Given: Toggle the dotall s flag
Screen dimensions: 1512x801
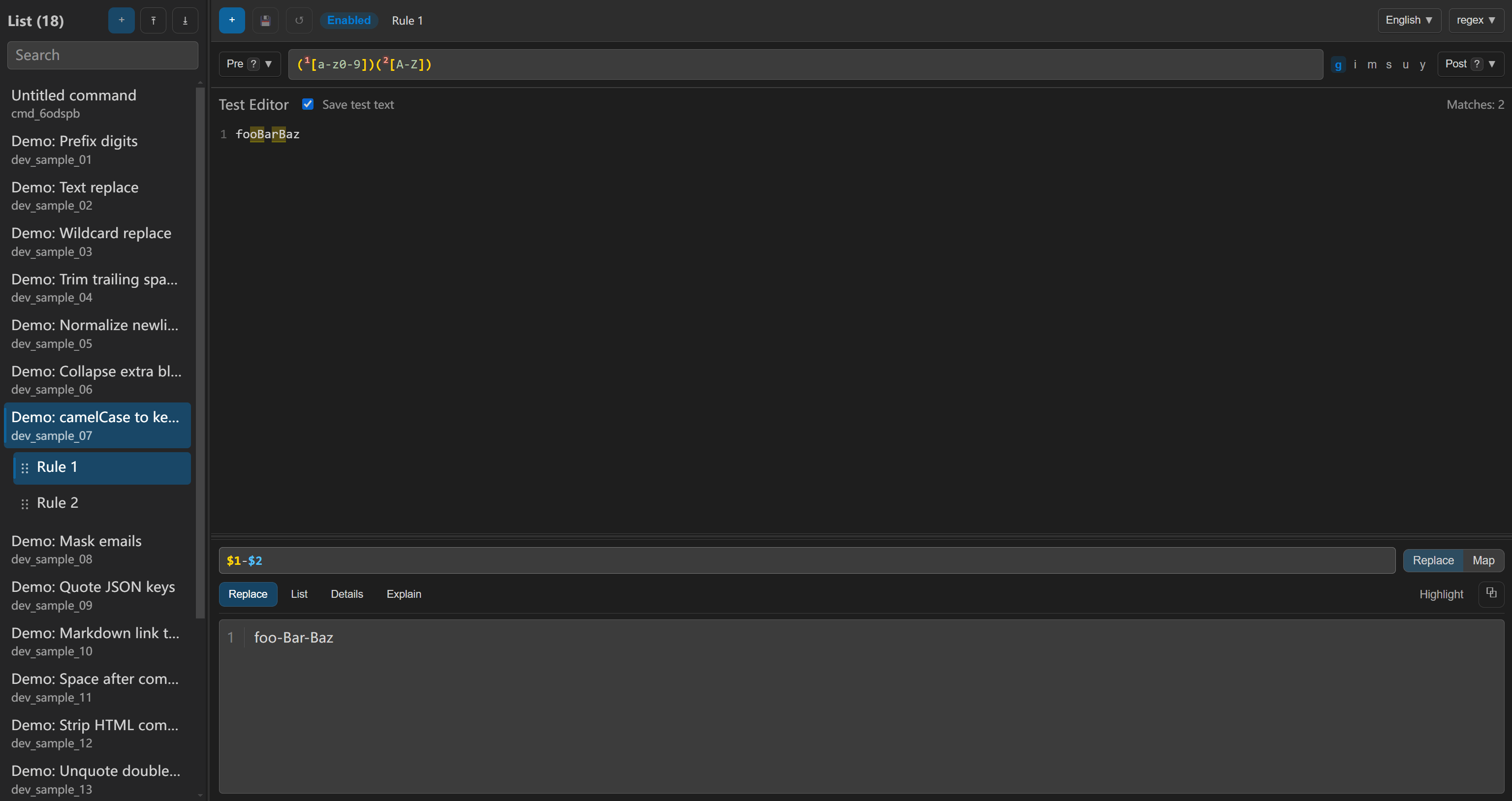Looking at the screenshot, I should coord(1389,64).
